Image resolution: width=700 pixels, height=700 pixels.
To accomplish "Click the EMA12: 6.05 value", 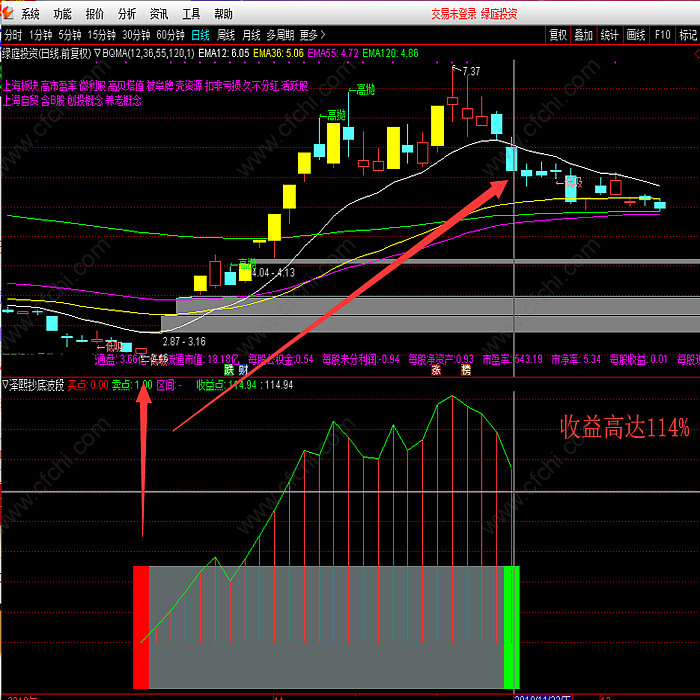I will click(224, 54).
